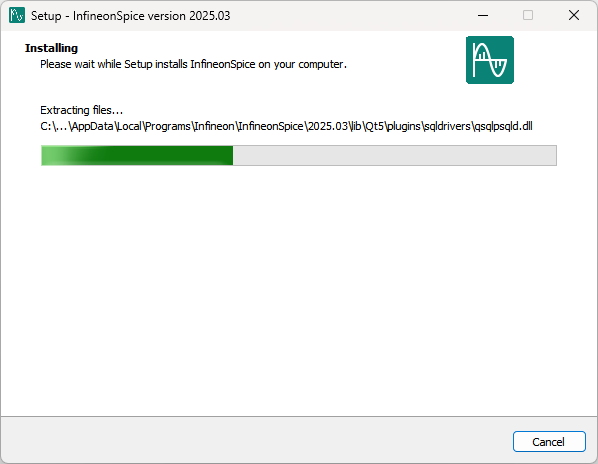Click the bold "Installing" heading
This screenshot has width=598, height=464.
pos(51,48)
